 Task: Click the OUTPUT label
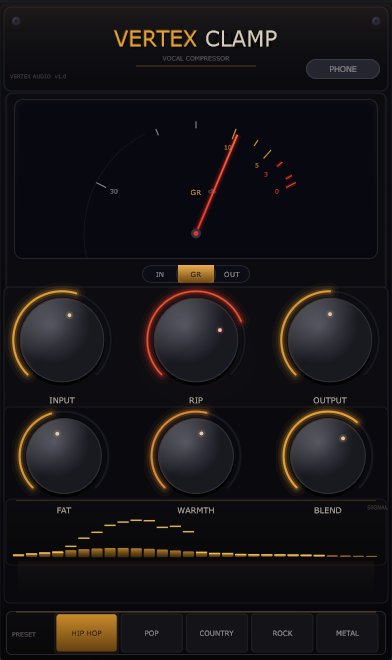pyautogui.click(x=330, y=400)
